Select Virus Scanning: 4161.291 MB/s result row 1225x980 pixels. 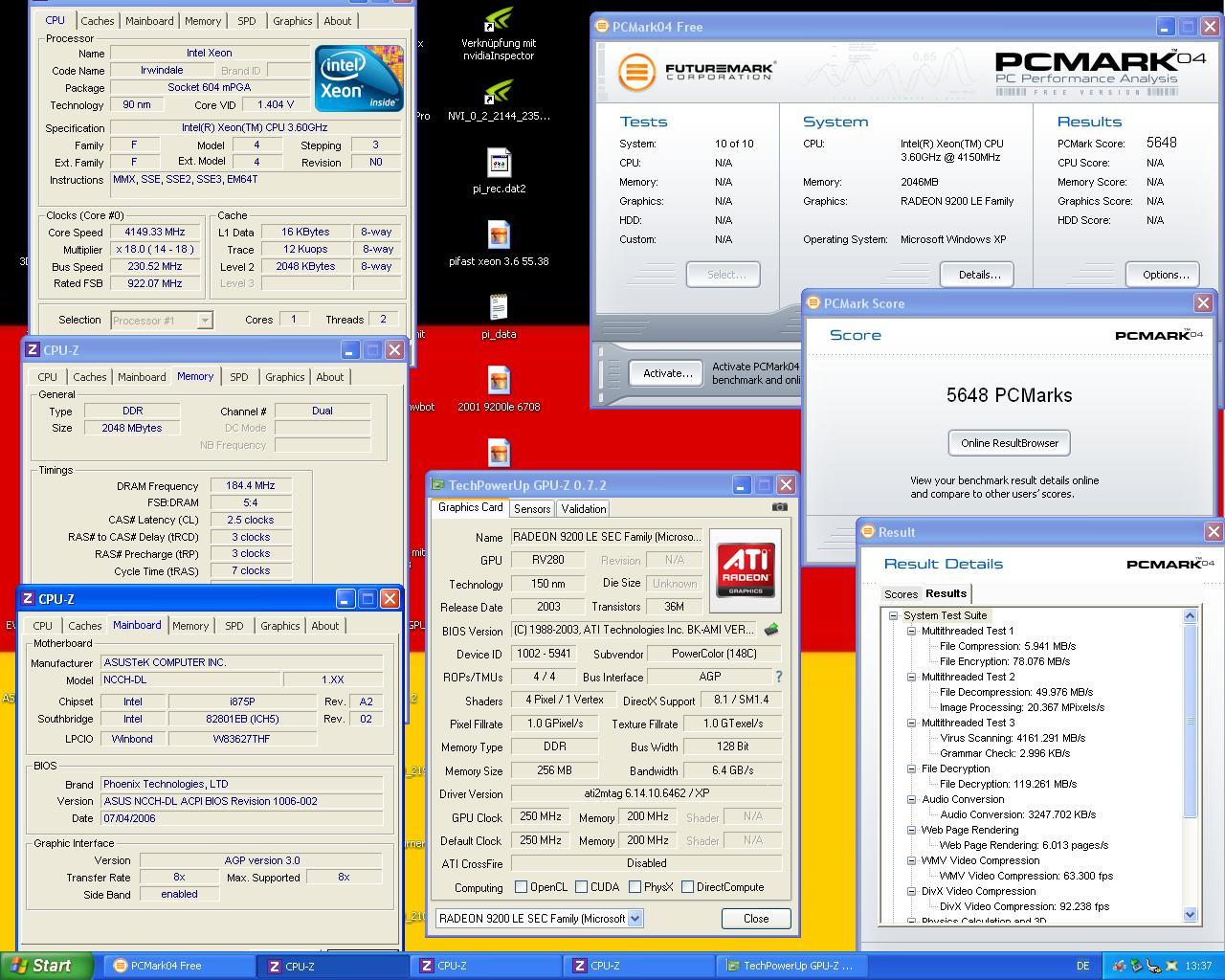1013,738
